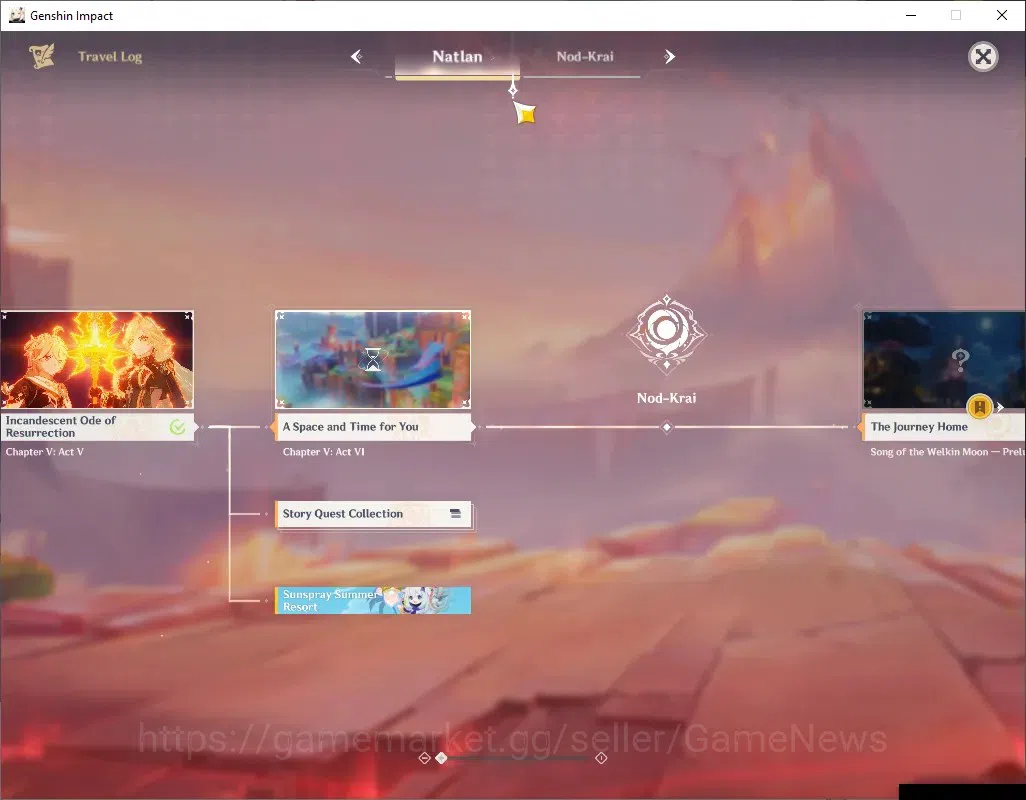This screenshot has width=1026, height=800.
Task: Click the diamond node under Nod-Krai
Action: coord(666,427)
